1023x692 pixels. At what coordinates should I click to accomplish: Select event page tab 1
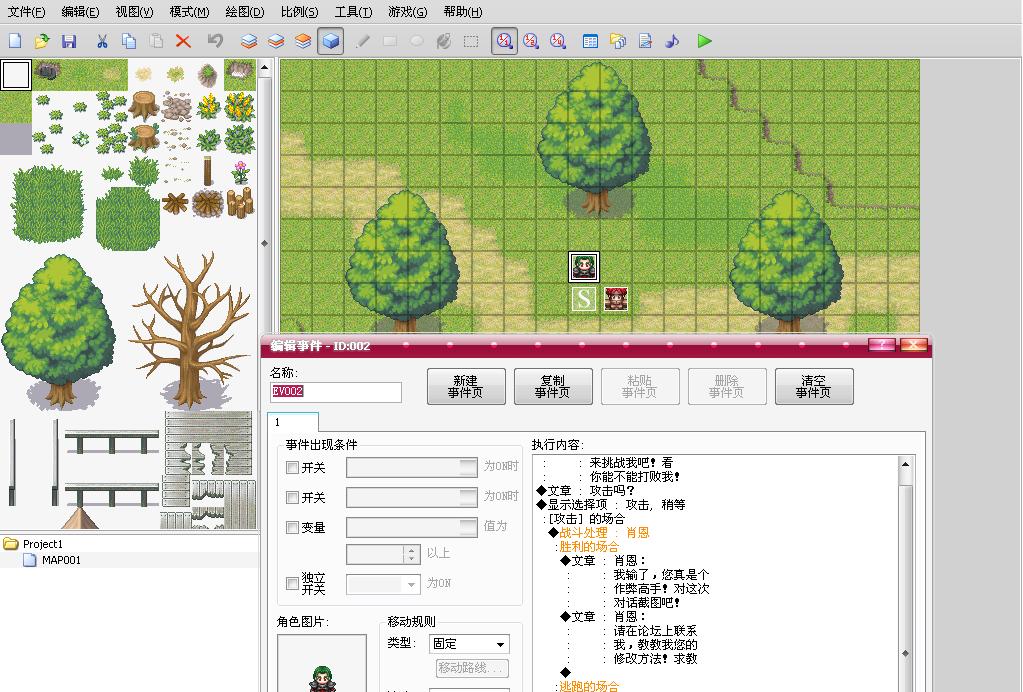pos(293,422)
